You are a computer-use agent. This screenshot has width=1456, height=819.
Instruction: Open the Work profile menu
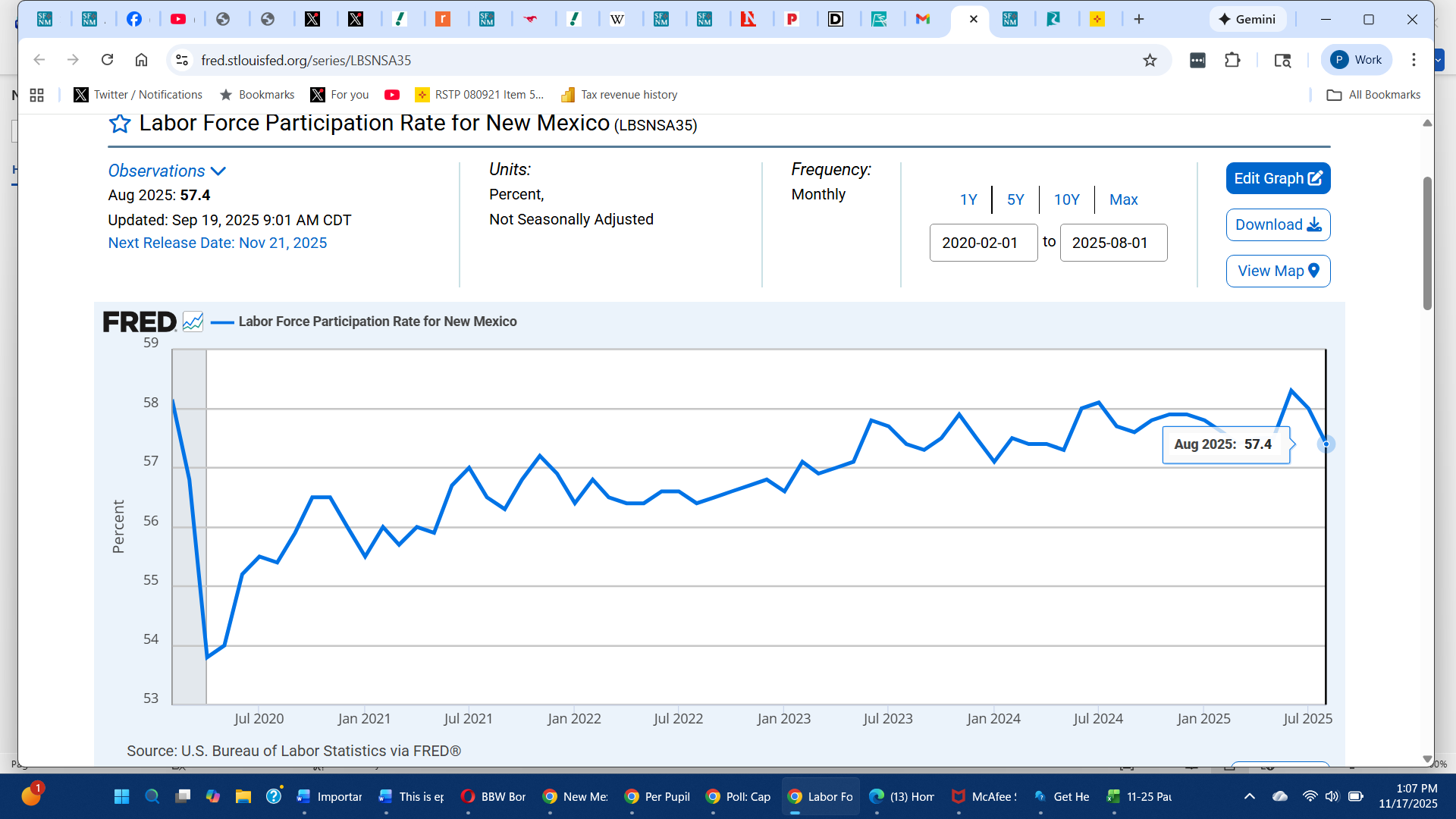click(1356, 60)
